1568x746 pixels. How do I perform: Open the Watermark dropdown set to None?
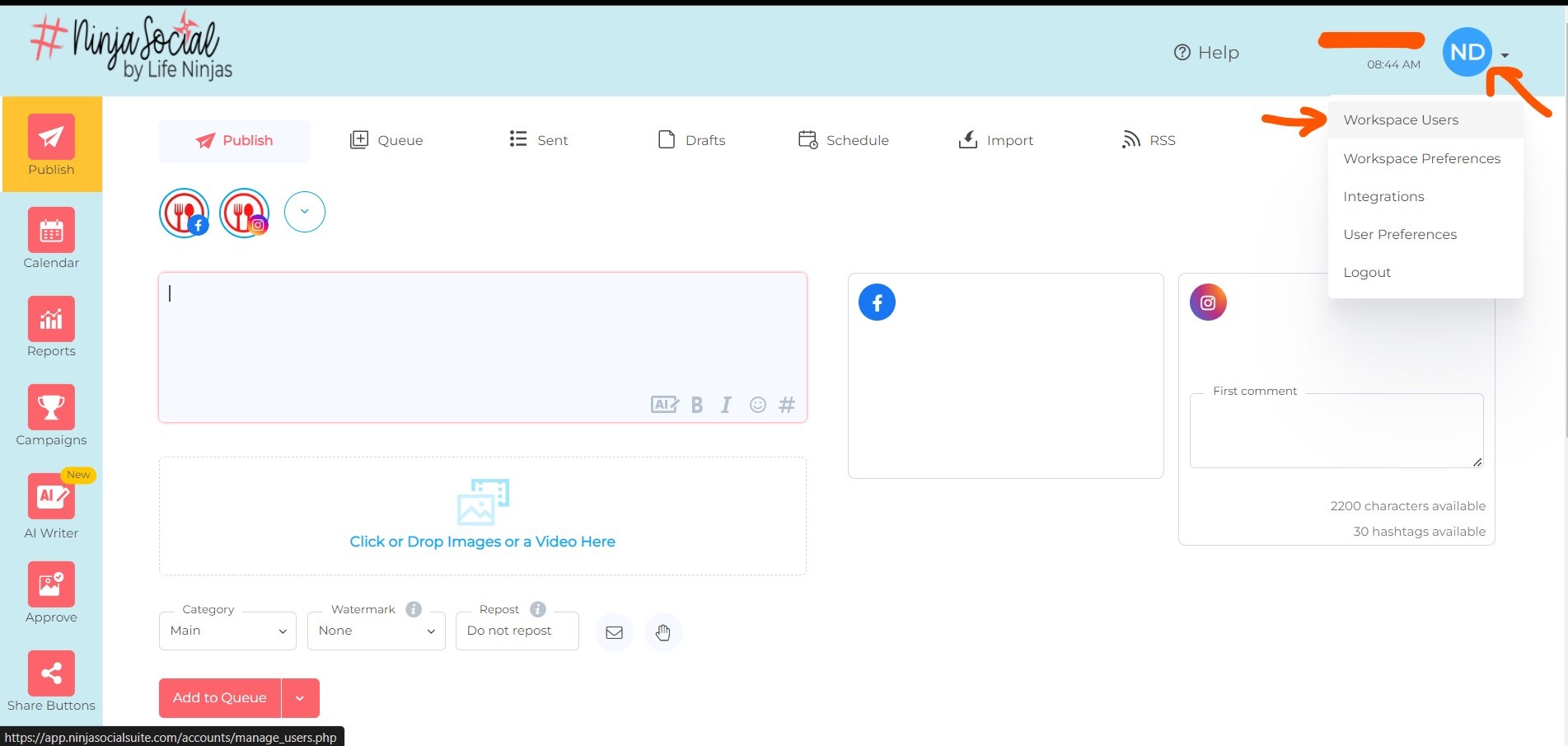(x=377, y=631)
